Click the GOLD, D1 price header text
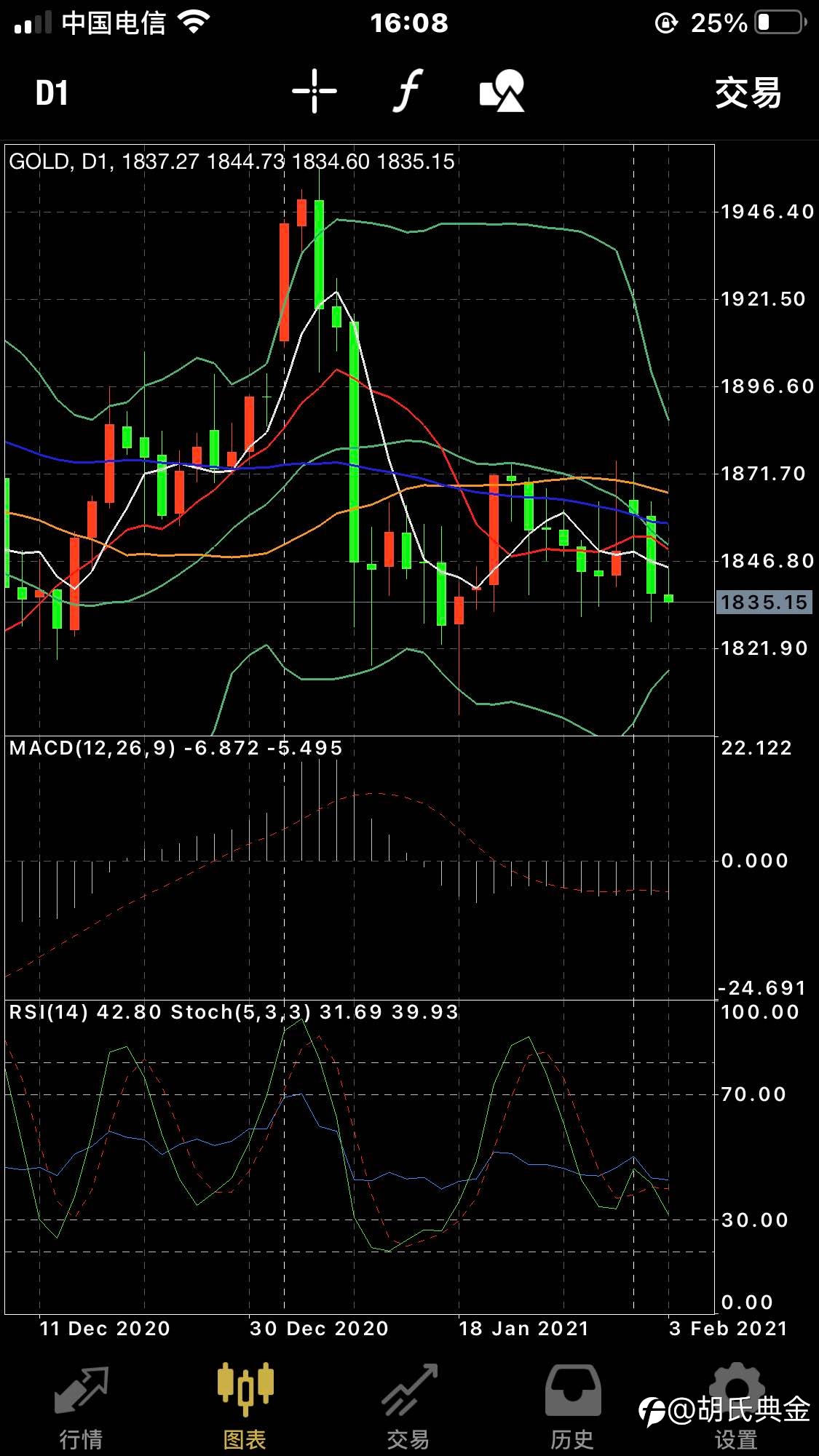Screen dimensions: 819x1456 click(x=232, y=161)
